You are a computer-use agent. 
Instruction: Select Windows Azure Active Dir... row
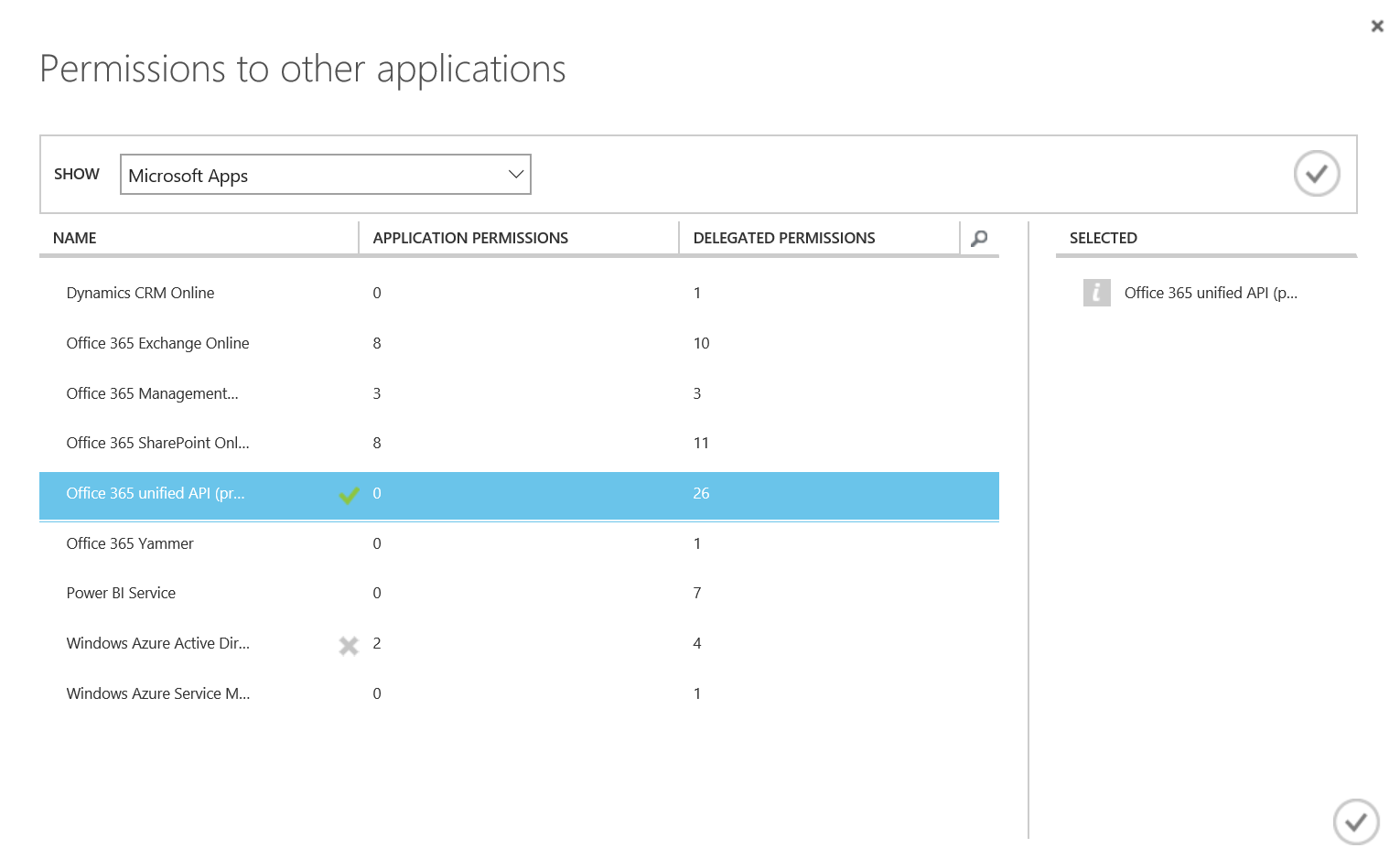(x=519, y=643)
